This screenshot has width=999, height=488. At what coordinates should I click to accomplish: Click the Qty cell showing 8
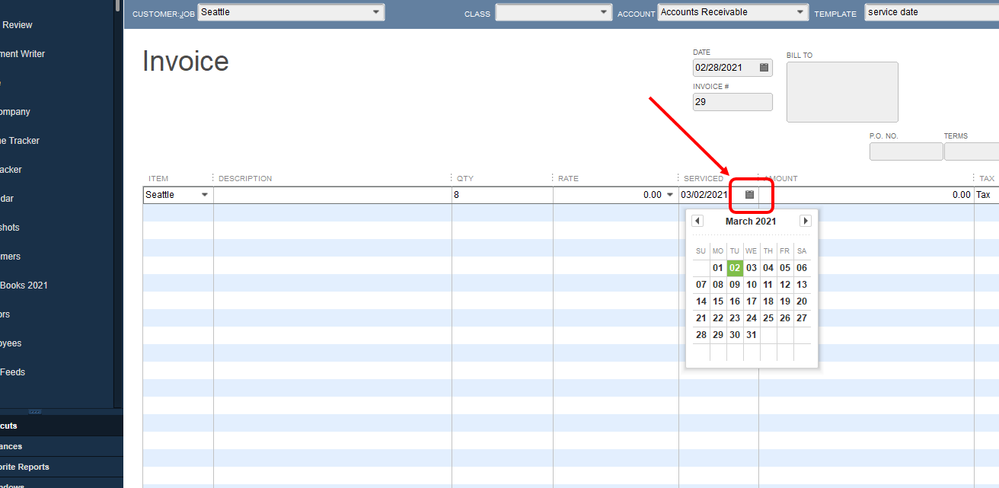click(502, 195)
